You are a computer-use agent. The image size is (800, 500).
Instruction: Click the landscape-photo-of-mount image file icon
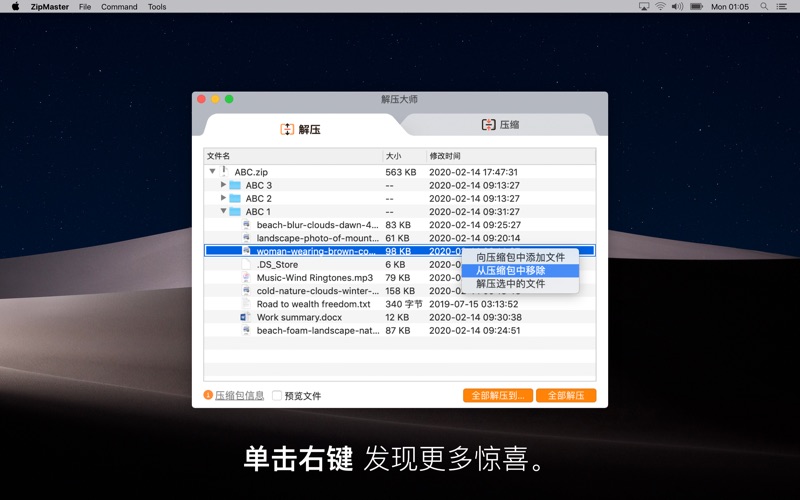pyautogui.click(x=246, y=238)
